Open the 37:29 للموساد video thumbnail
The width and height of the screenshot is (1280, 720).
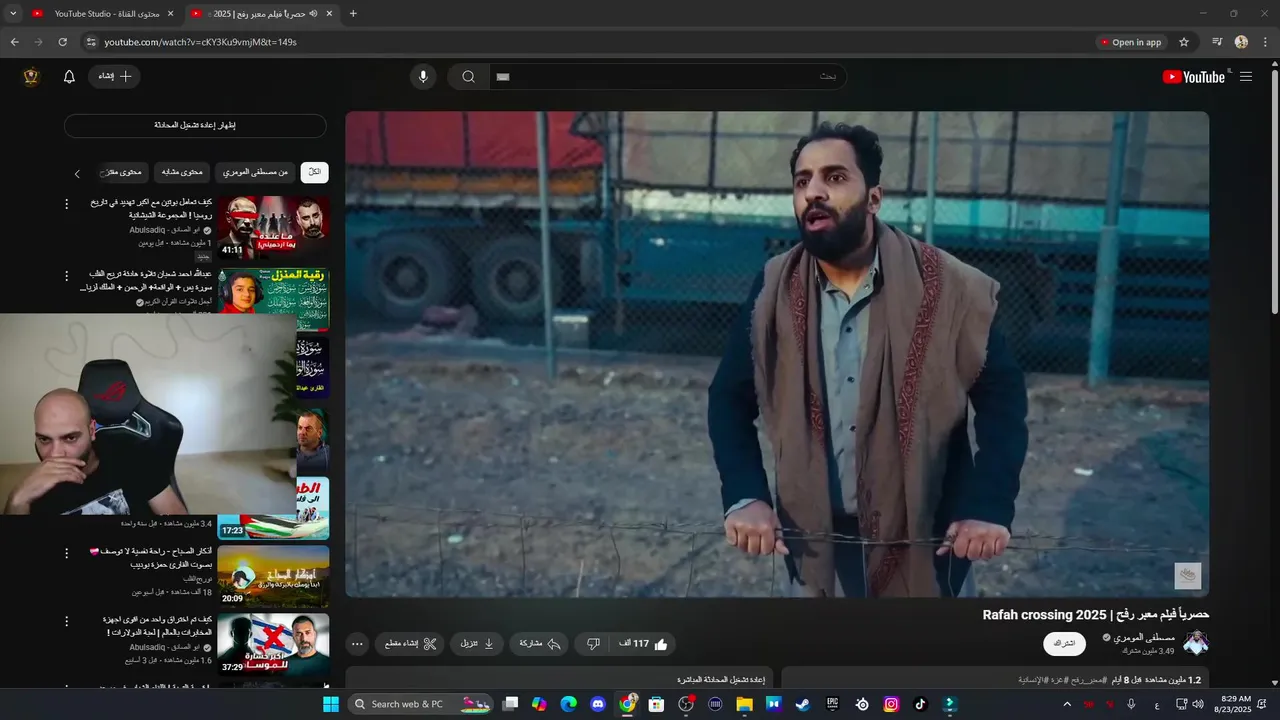click(273, 645)
